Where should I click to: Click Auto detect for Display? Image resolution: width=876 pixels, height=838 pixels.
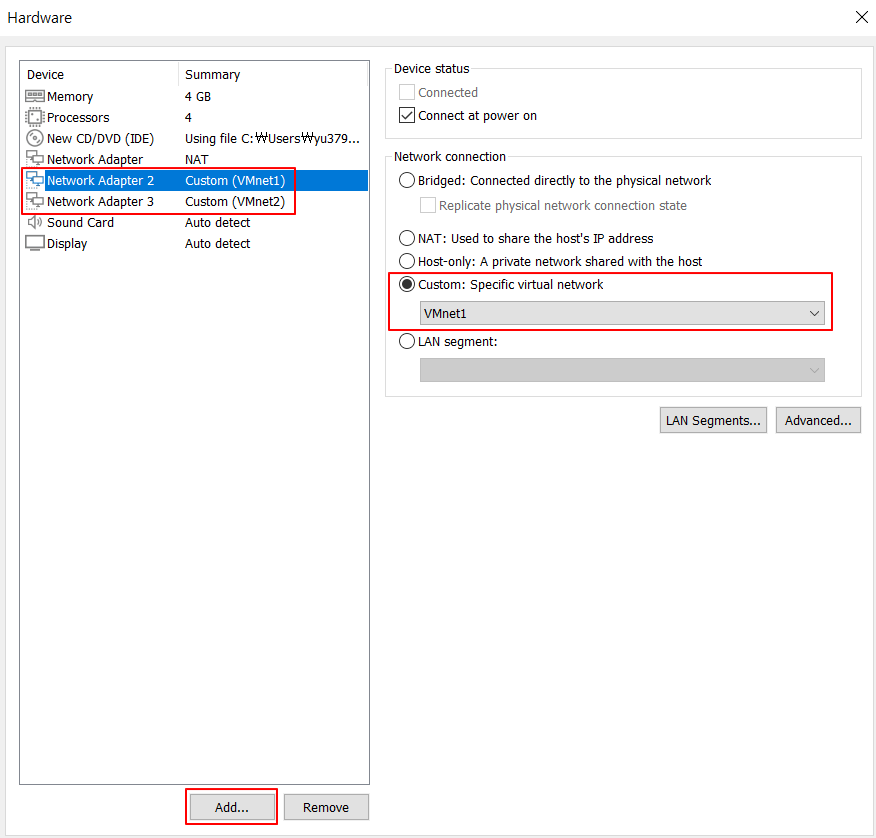[217, 244]
